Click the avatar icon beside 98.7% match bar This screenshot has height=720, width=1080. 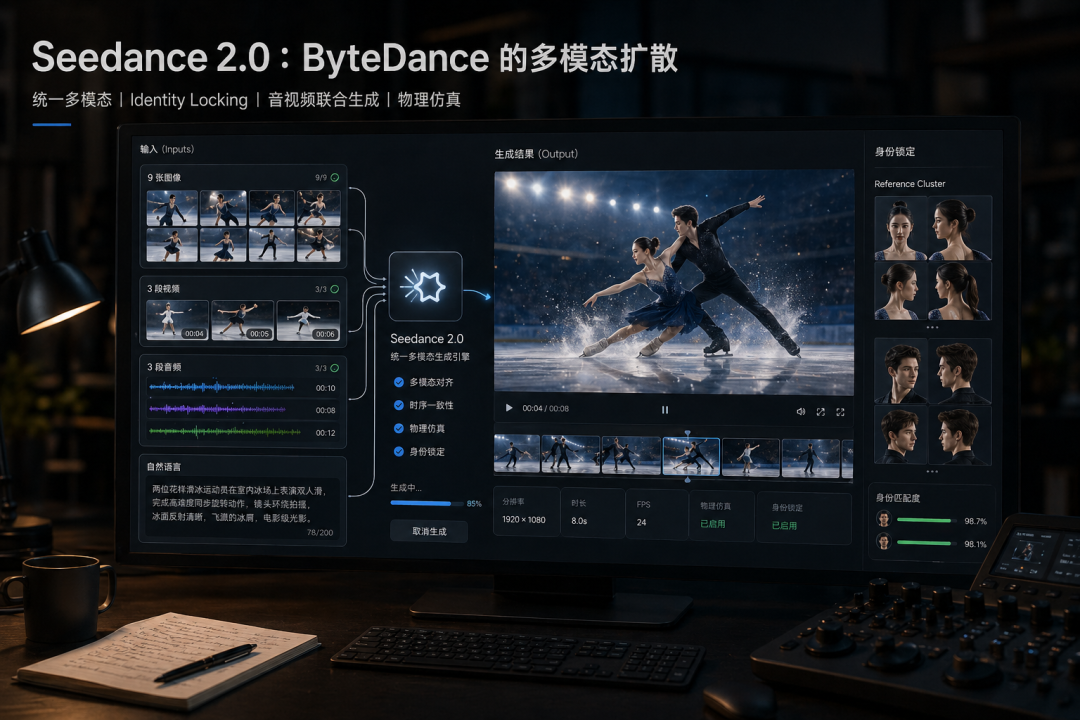click(884, 519)
